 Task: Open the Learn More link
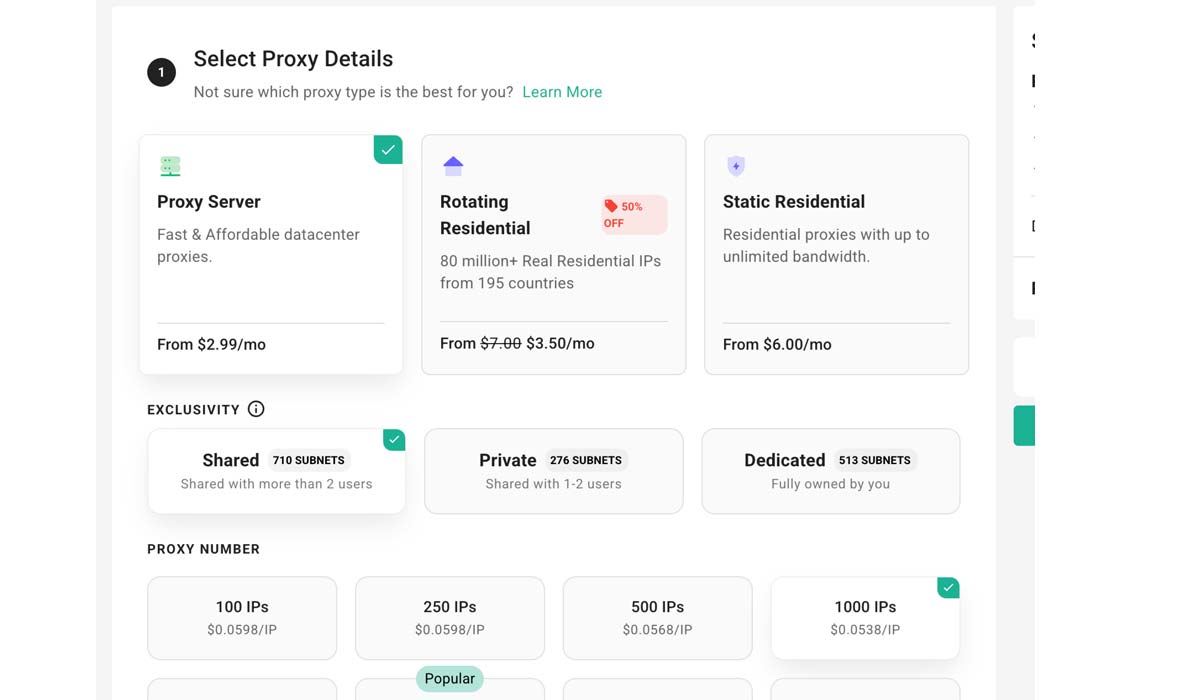point(562,92)
